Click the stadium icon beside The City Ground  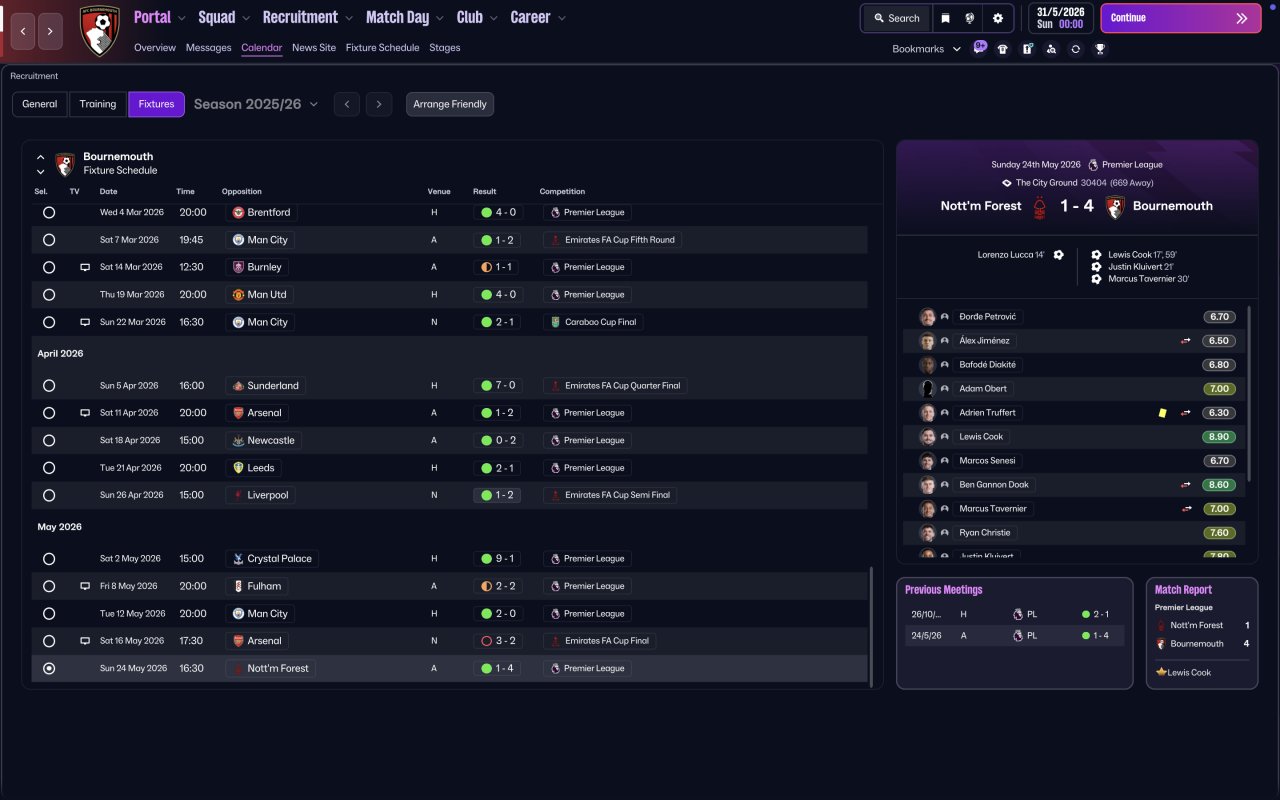pos(1007,183)
